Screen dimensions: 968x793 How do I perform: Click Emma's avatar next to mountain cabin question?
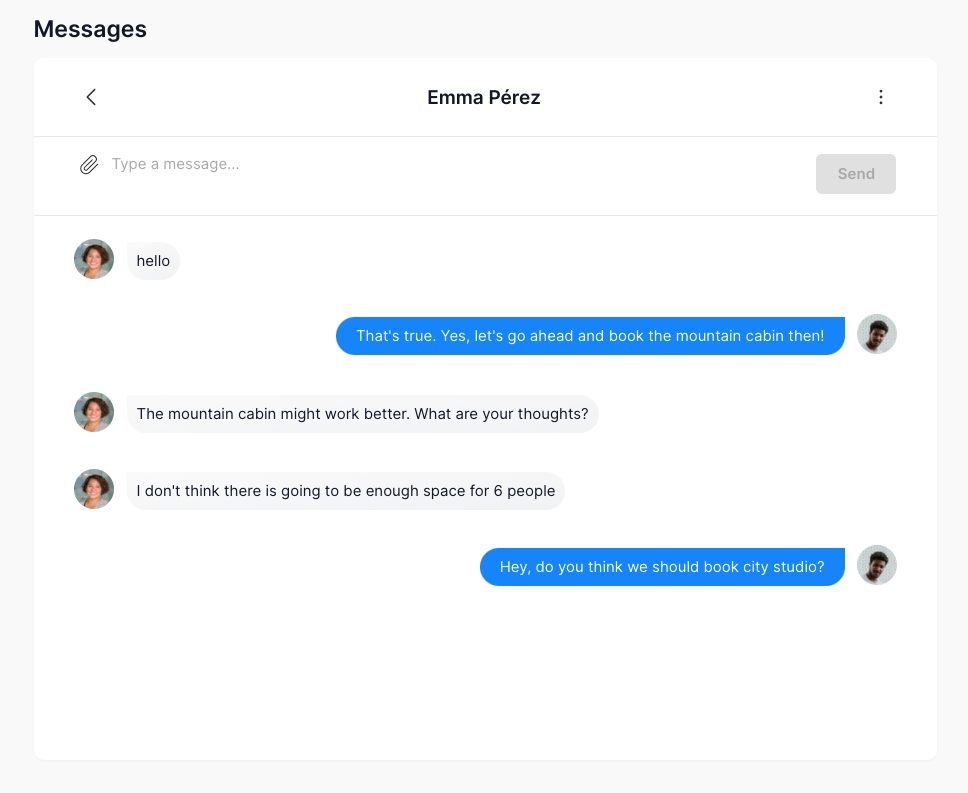pyautogui.click(x=94, y=412)
